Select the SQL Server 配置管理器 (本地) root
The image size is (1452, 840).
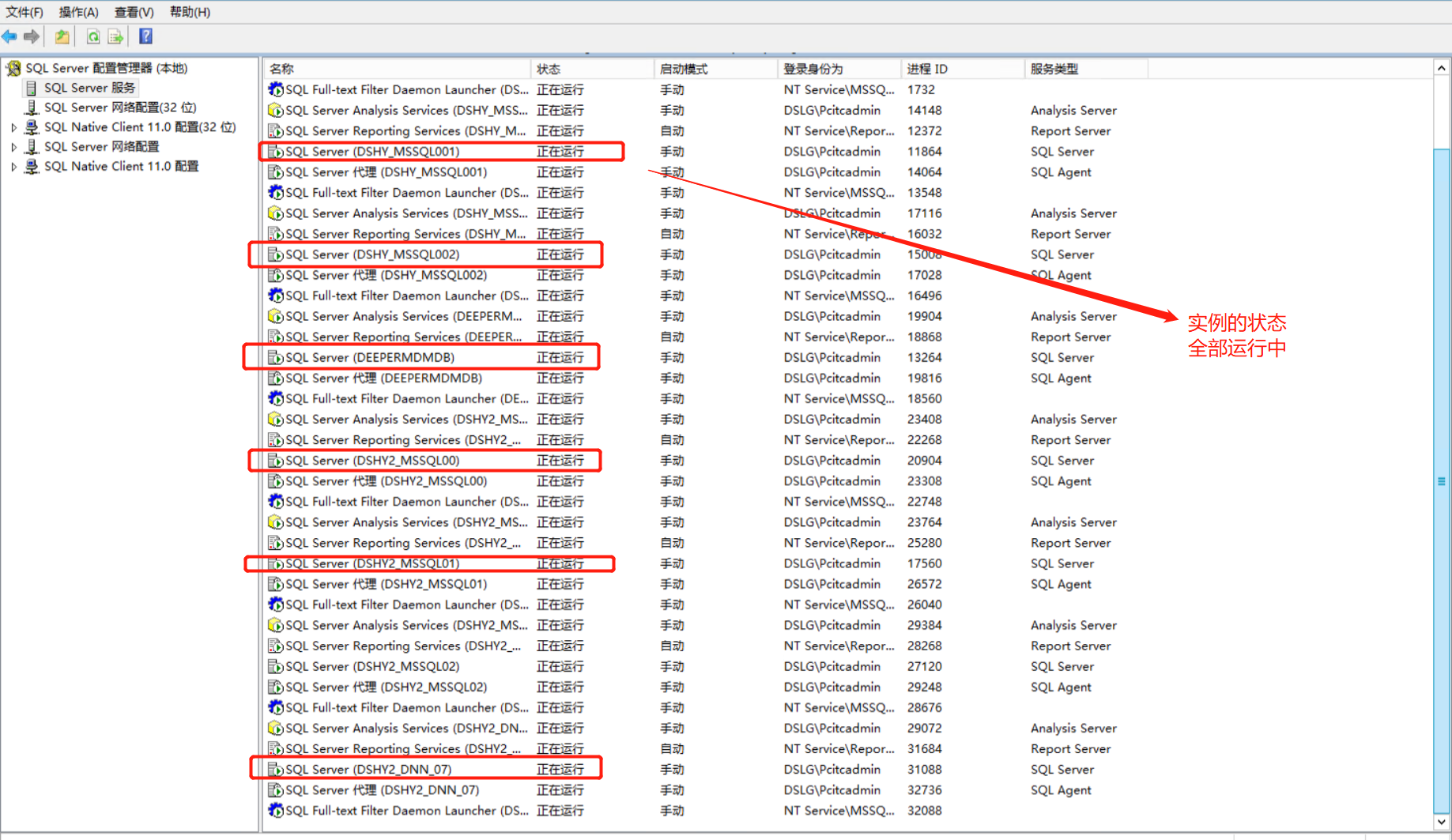pyautogui.click(x=107, y=69)
